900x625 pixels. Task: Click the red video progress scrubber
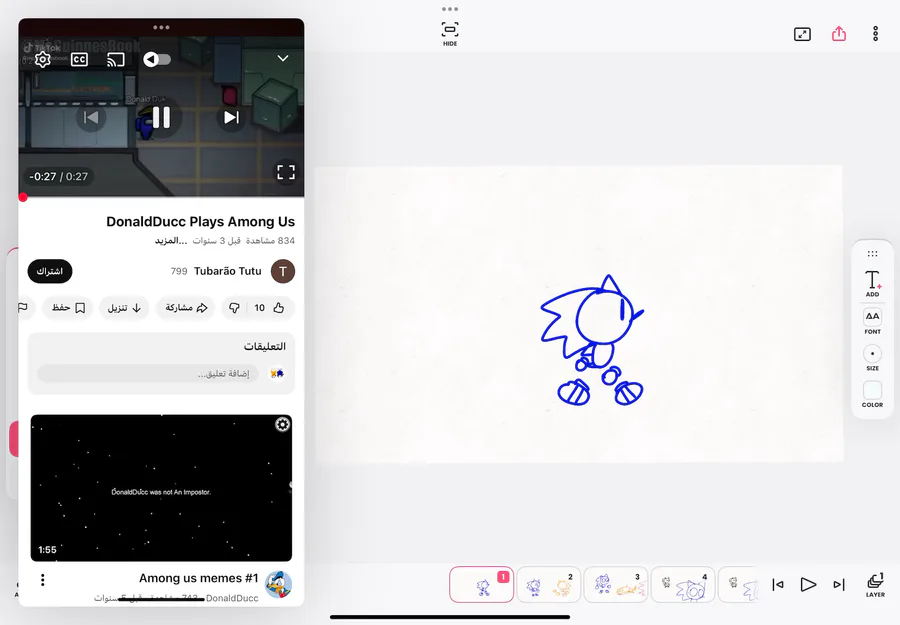23,197
